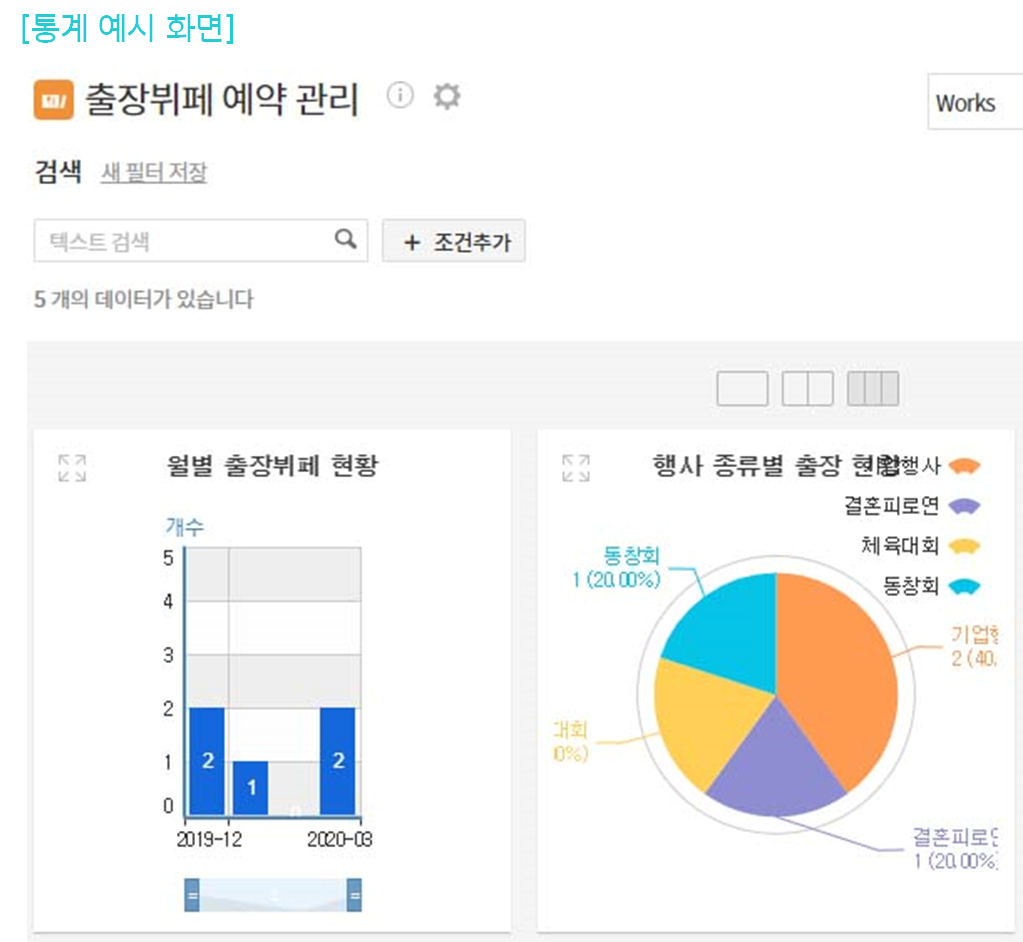Viewport: 1023px width, 942px height.
Task: Switch to single-column layout
Action: pos(742,389)
